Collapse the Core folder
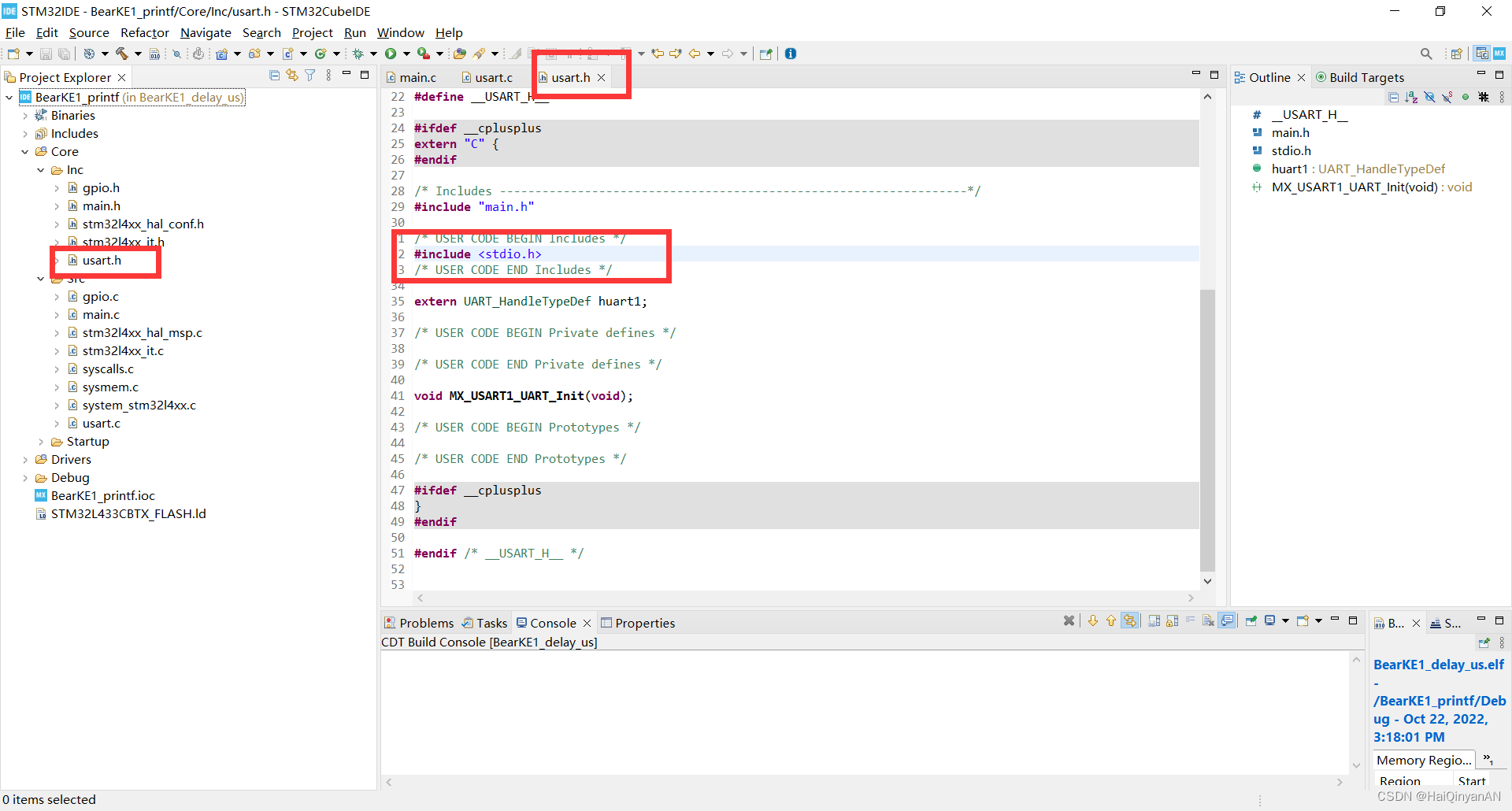Screen dimensions: 1512x811 coord(25,152)
